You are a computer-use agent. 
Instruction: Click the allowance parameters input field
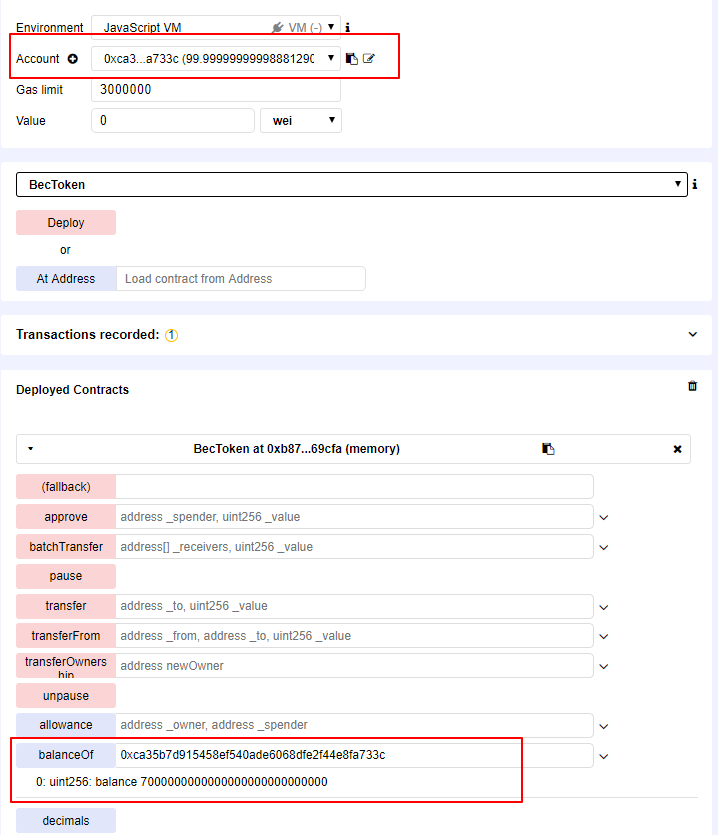point(354,725)
